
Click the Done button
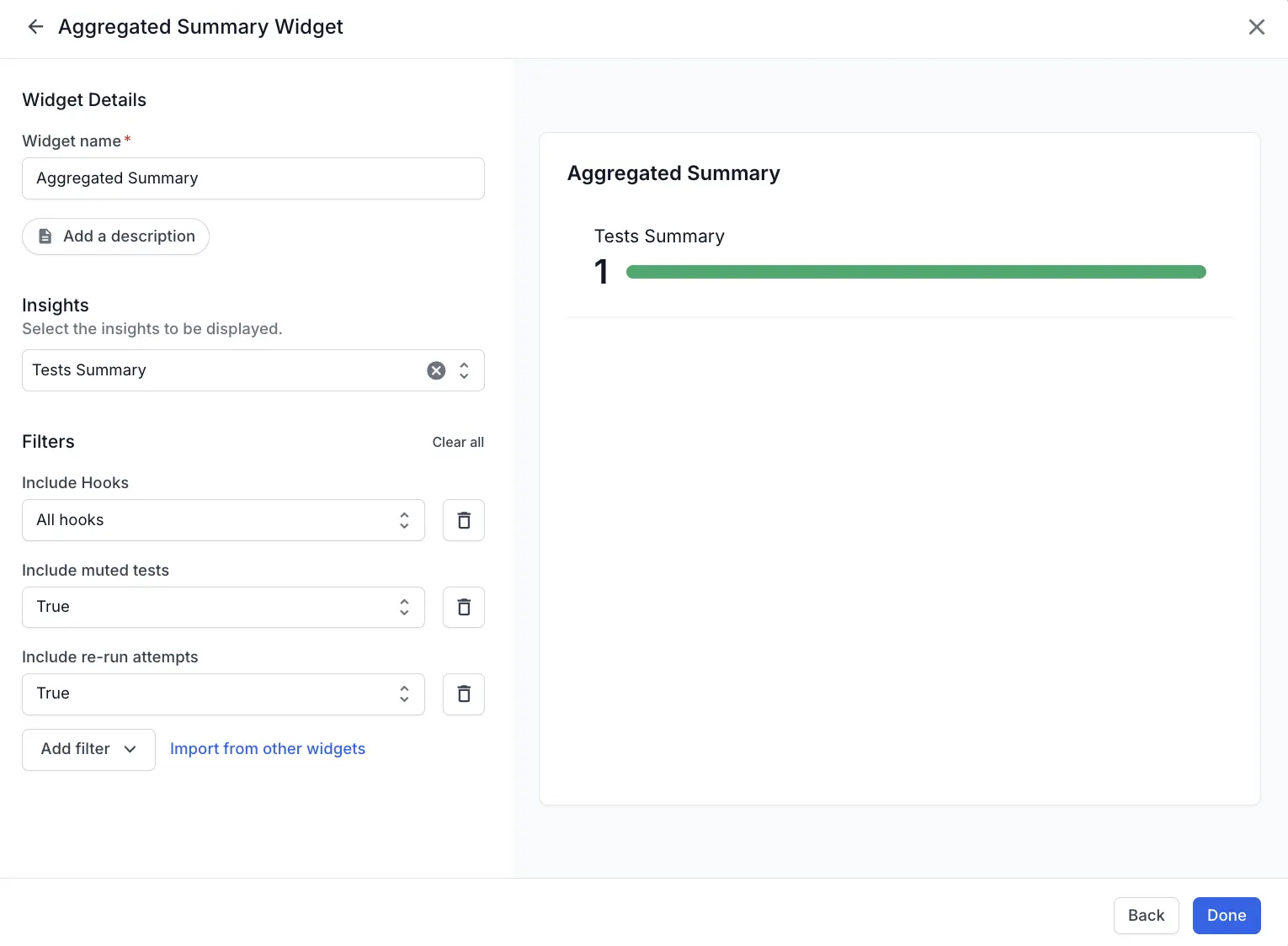tap(1226, 915)
